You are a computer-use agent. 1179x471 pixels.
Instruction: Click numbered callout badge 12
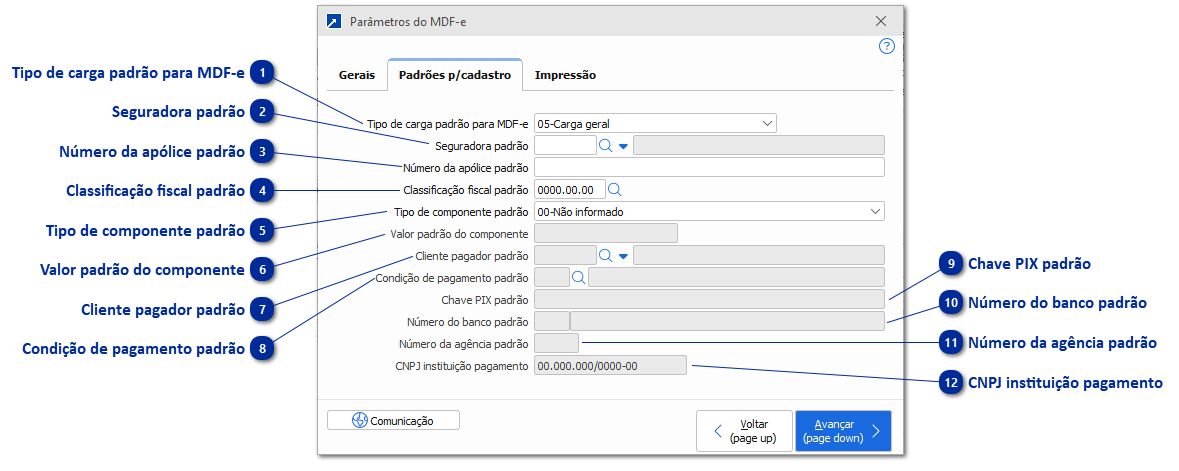(953, 383)
